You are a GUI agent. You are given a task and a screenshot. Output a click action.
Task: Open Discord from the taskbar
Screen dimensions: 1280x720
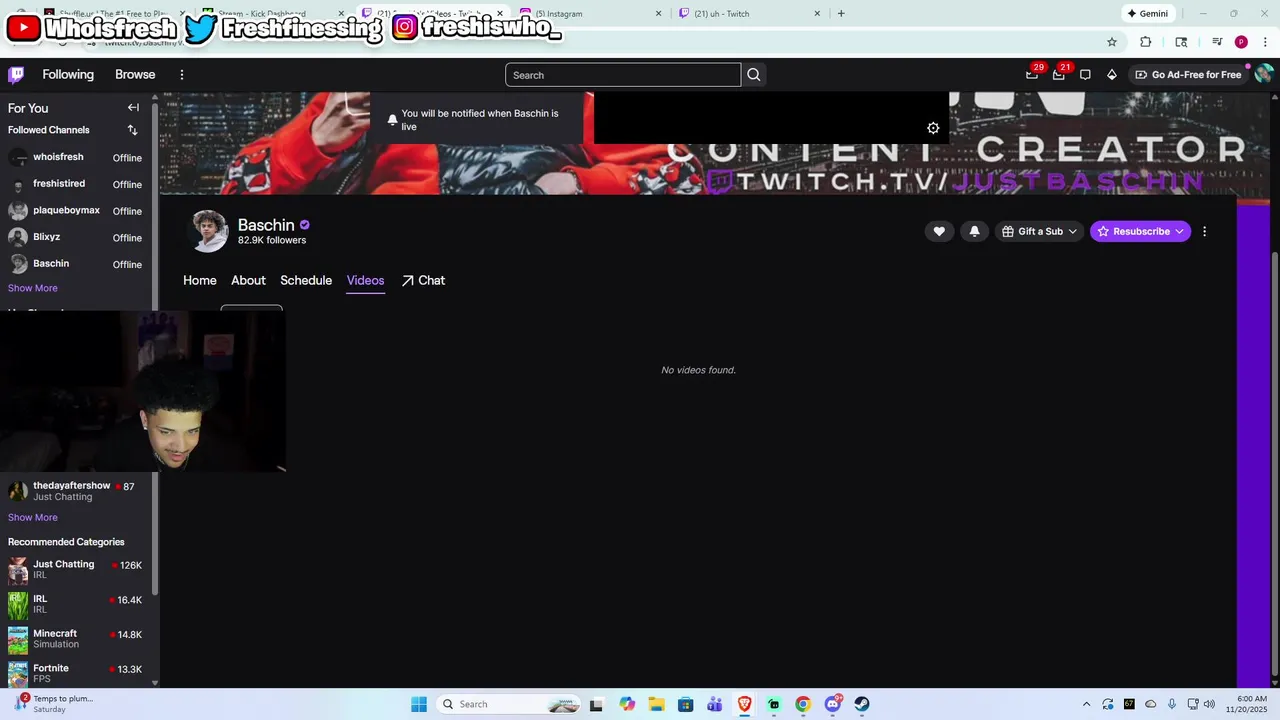pos(833,704)
